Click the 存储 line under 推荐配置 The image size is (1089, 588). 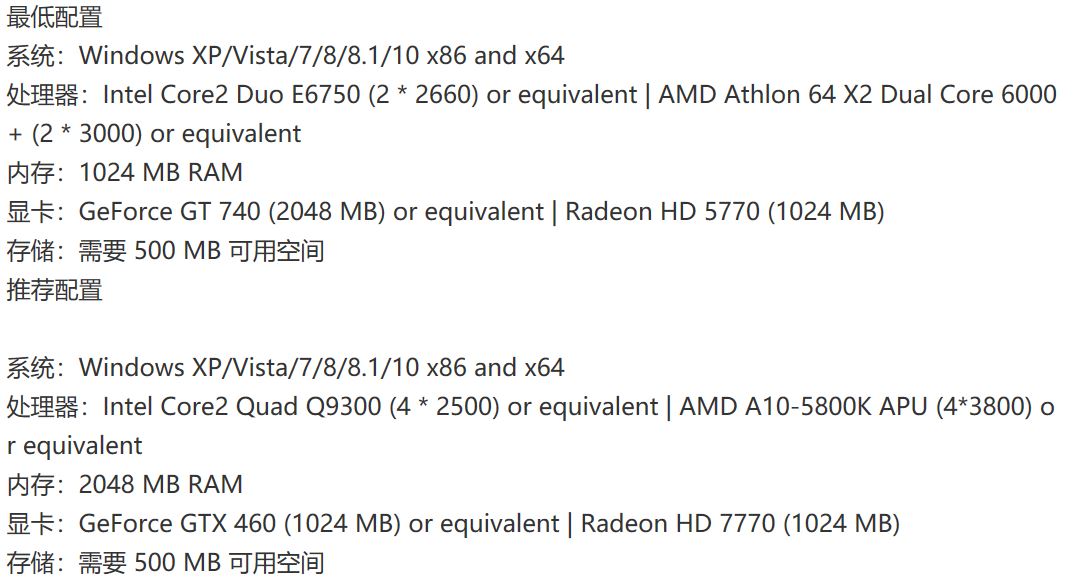click(165, 563)
